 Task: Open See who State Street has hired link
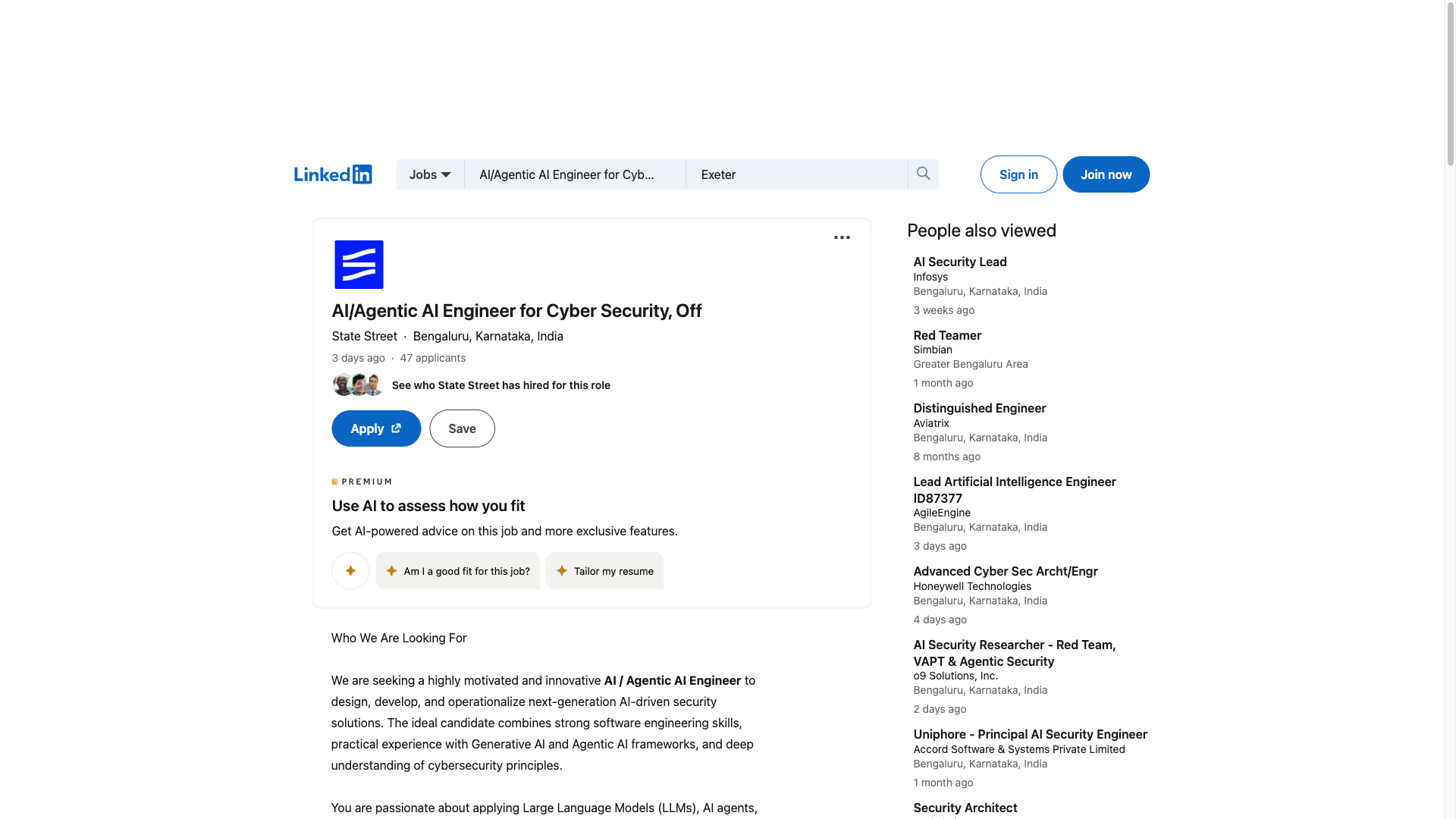[x=501, y=385]
